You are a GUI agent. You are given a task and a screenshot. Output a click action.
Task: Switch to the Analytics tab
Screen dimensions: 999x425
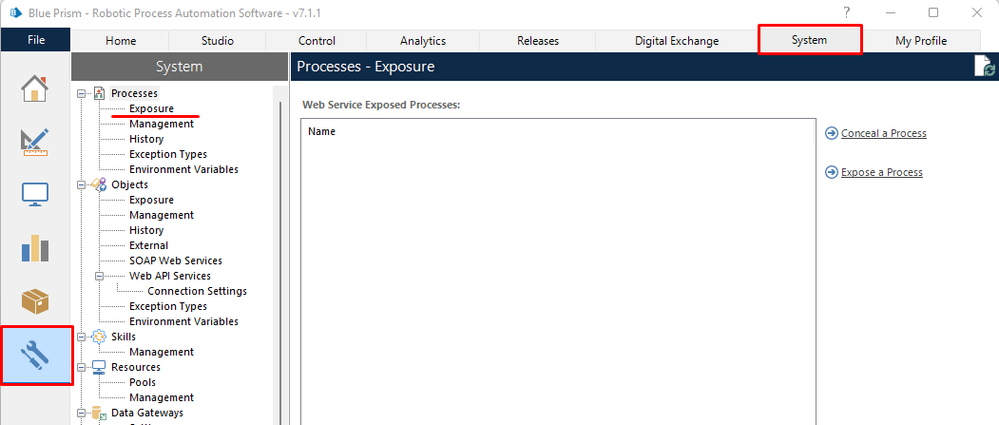[x=423, y=41]
